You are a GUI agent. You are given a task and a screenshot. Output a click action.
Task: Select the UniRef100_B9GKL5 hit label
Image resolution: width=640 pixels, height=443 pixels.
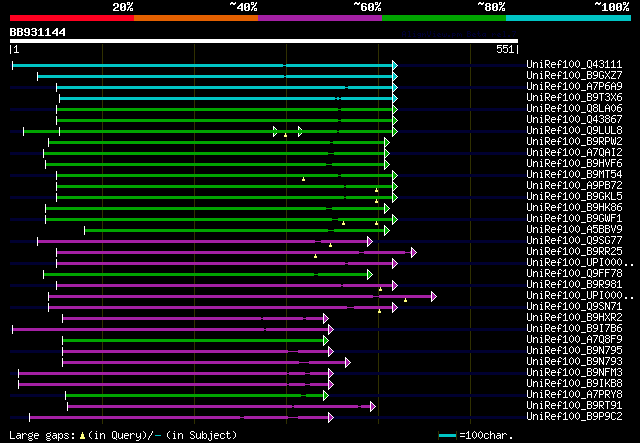574,197
